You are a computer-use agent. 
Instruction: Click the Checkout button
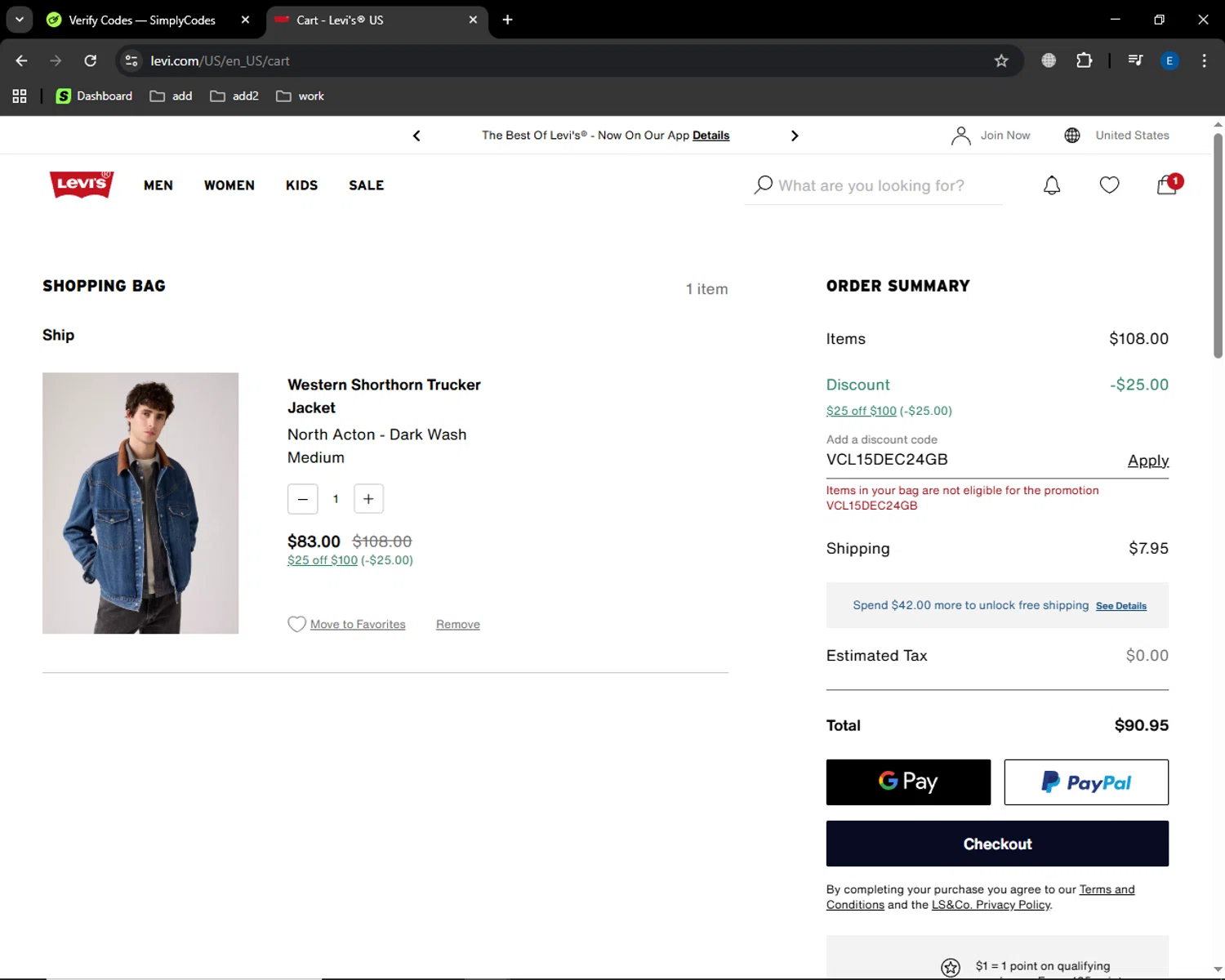pyautogui.click(x=997, y=844)
